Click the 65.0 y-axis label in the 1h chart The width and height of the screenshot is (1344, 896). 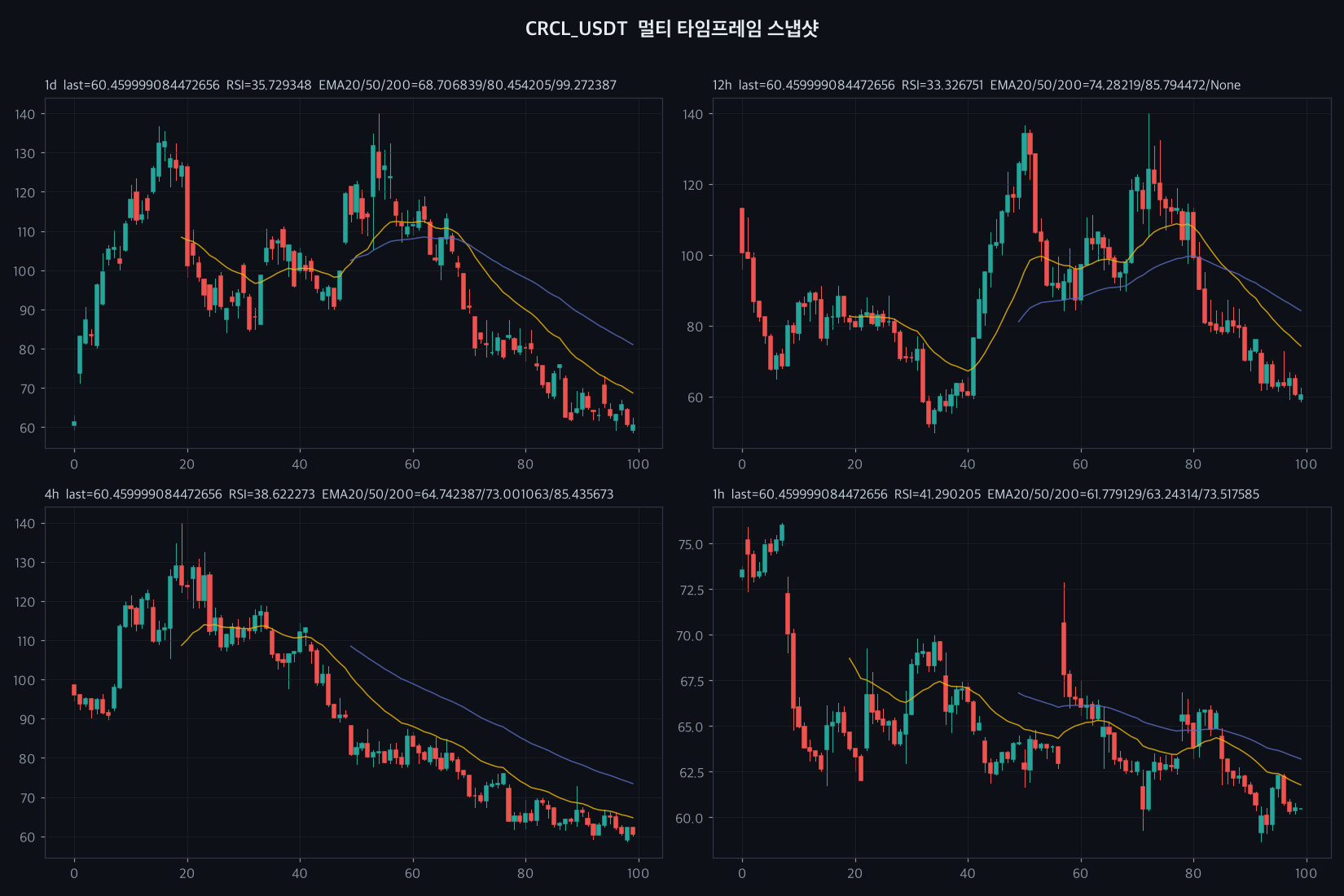tap(691, 727)
